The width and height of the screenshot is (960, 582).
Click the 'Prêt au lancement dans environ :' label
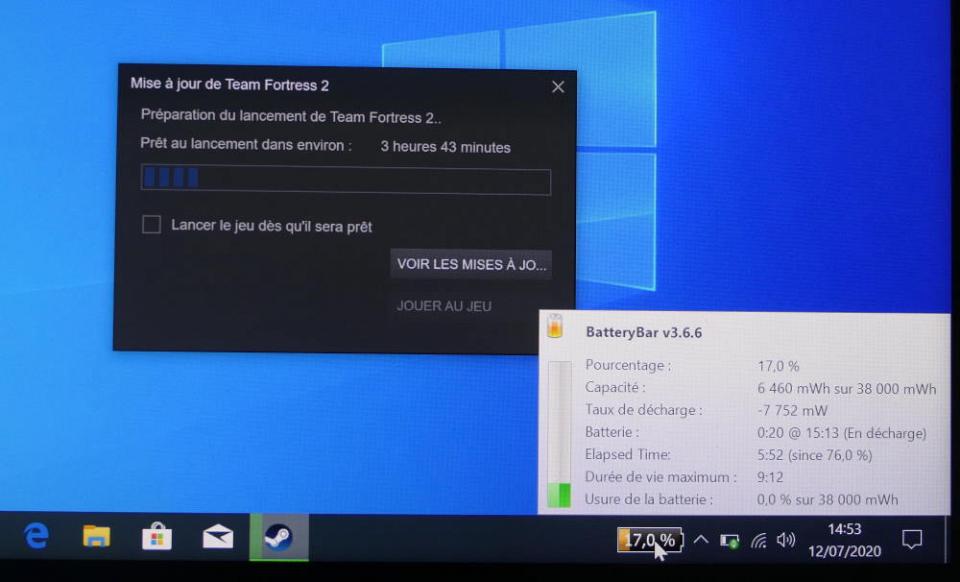point(246,144)
